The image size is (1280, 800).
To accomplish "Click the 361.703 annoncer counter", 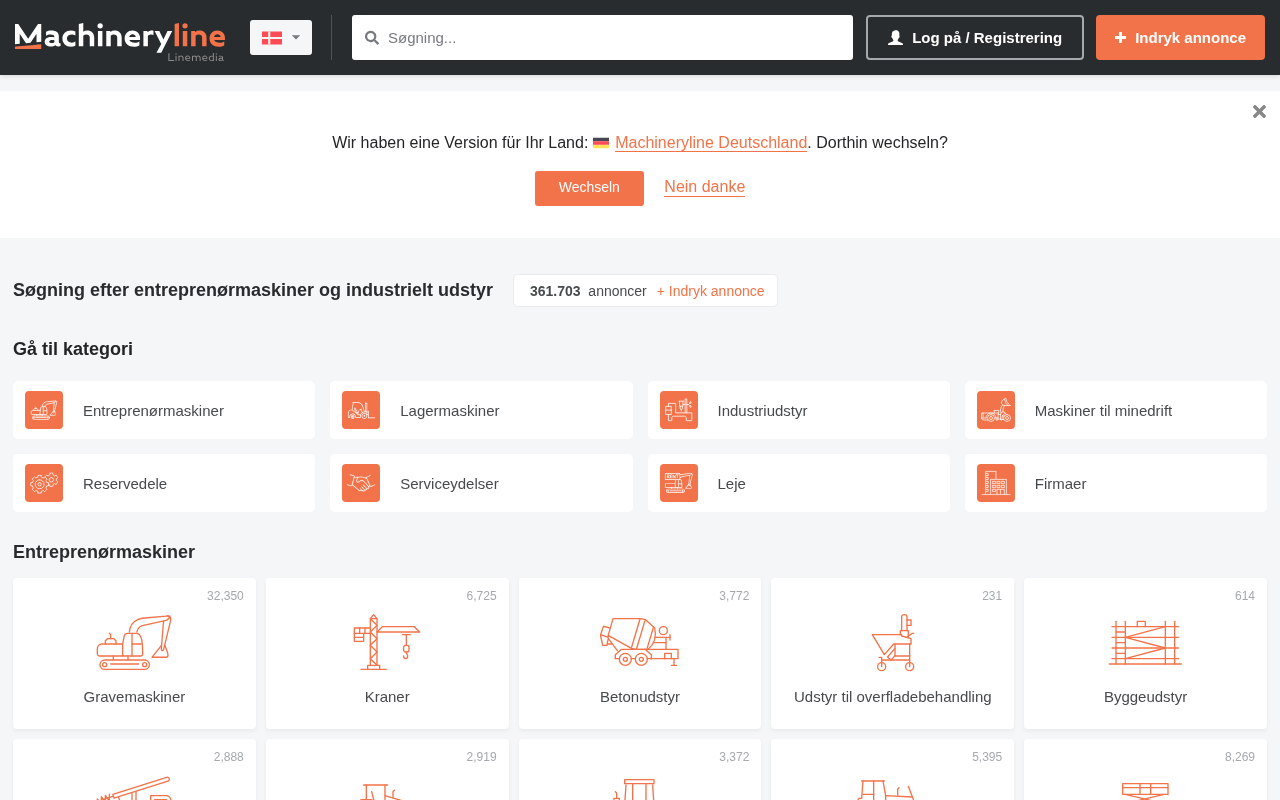I will pos(588,291).
